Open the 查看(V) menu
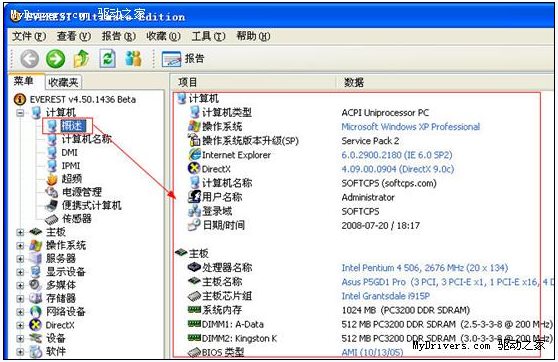 pos(74,36)
